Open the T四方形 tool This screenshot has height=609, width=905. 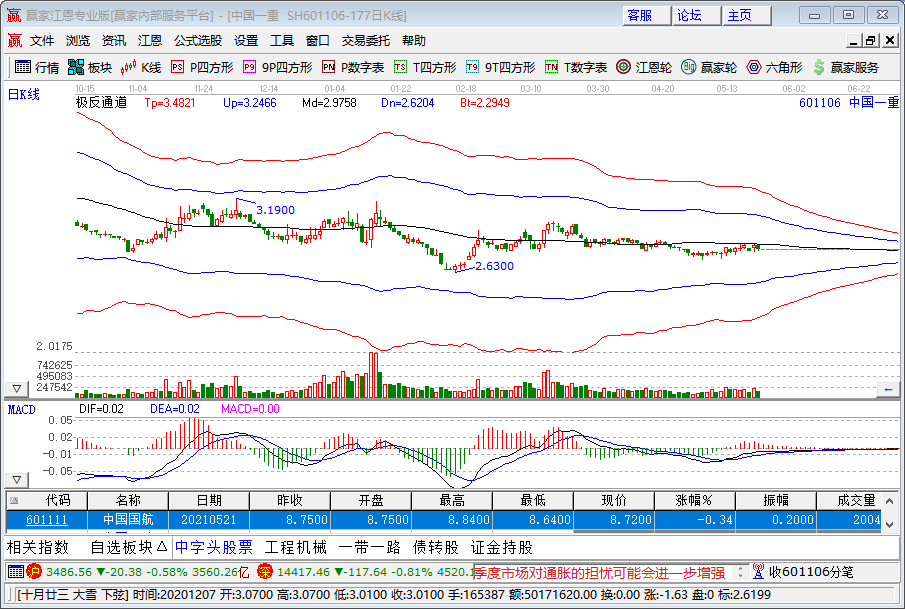pos(425,68)
